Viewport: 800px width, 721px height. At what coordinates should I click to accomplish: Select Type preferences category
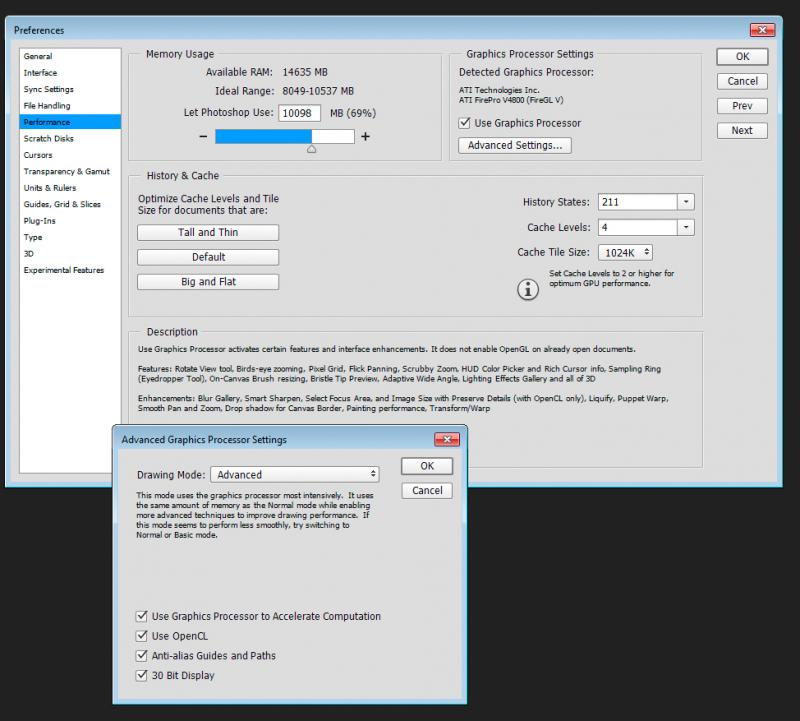pos(70,237)
